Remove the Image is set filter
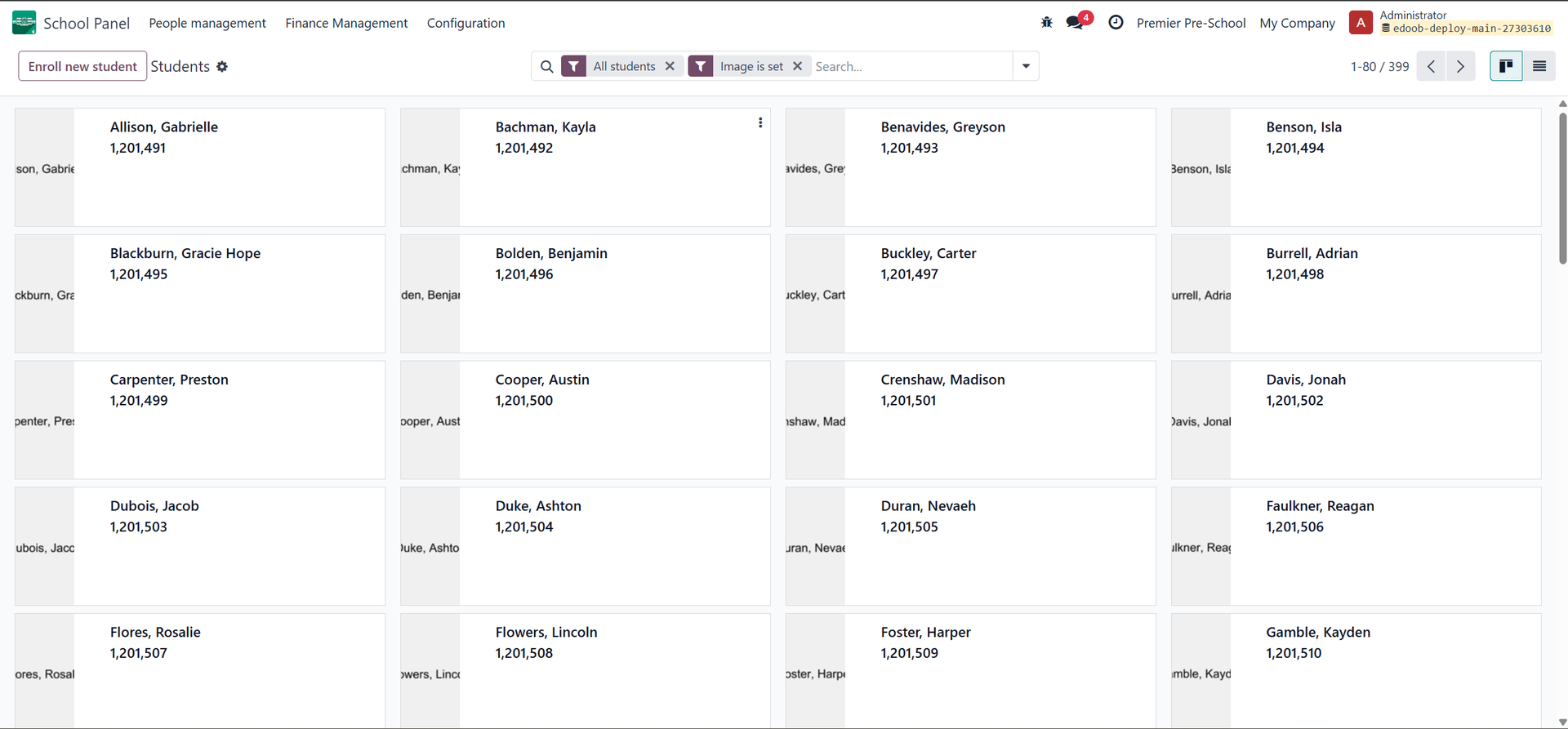Image resolution: width=1568 pixels, height=729 pixels. pos(798,66)
